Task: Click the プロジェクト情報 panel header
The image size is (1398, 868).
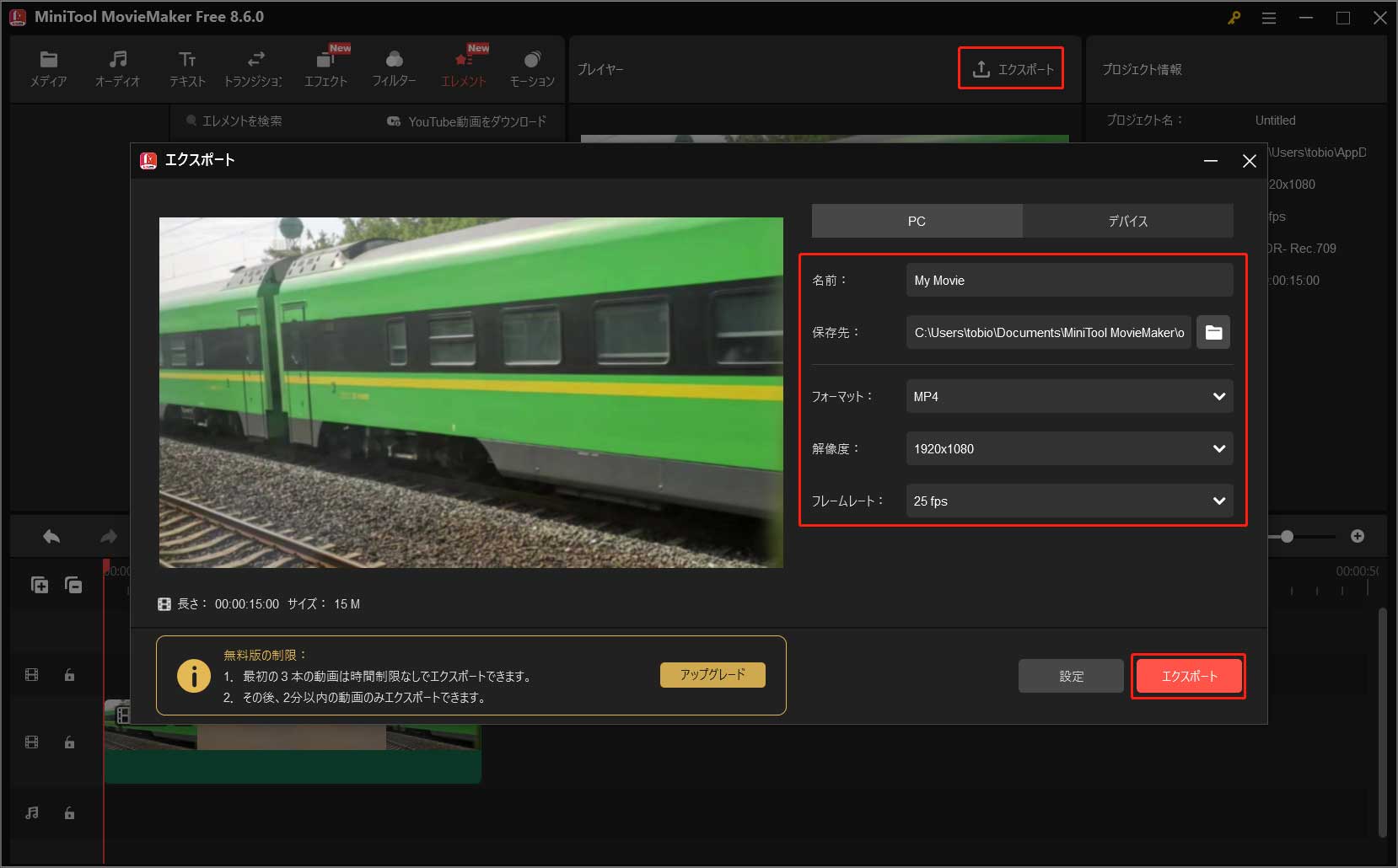Action: click(1142, 69)
